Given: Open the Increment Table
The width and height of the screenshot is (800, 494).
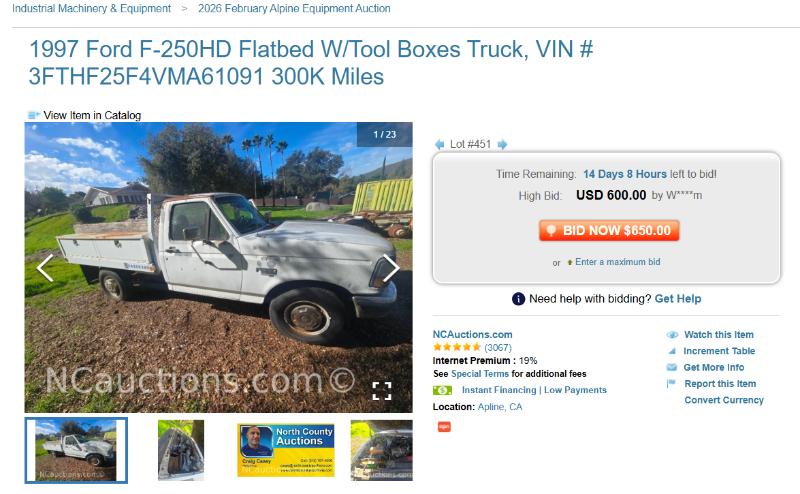Looking at the screenshot, I should [719, 351].
